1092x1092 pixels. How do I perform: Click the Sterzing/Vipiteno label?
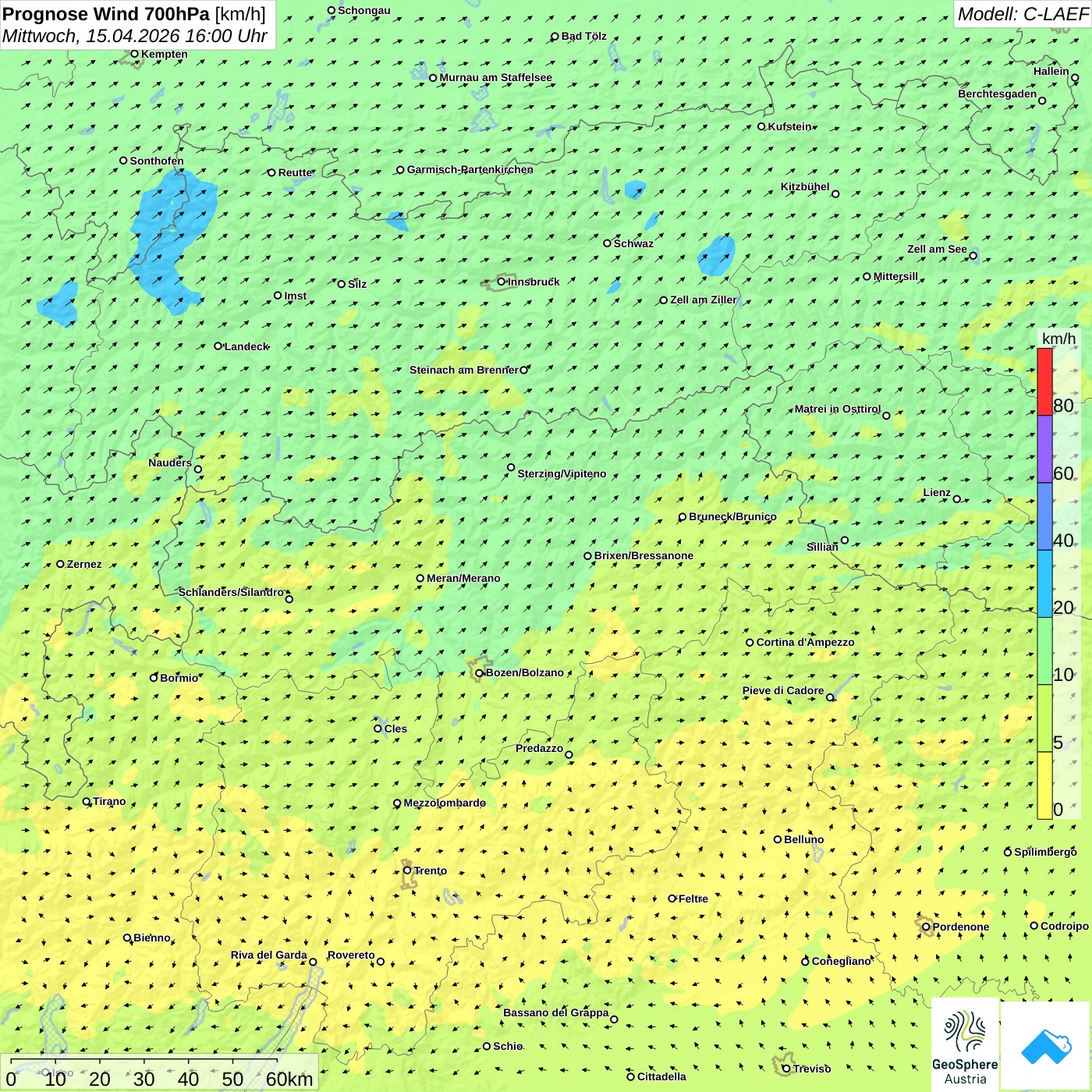pos(562,473)
